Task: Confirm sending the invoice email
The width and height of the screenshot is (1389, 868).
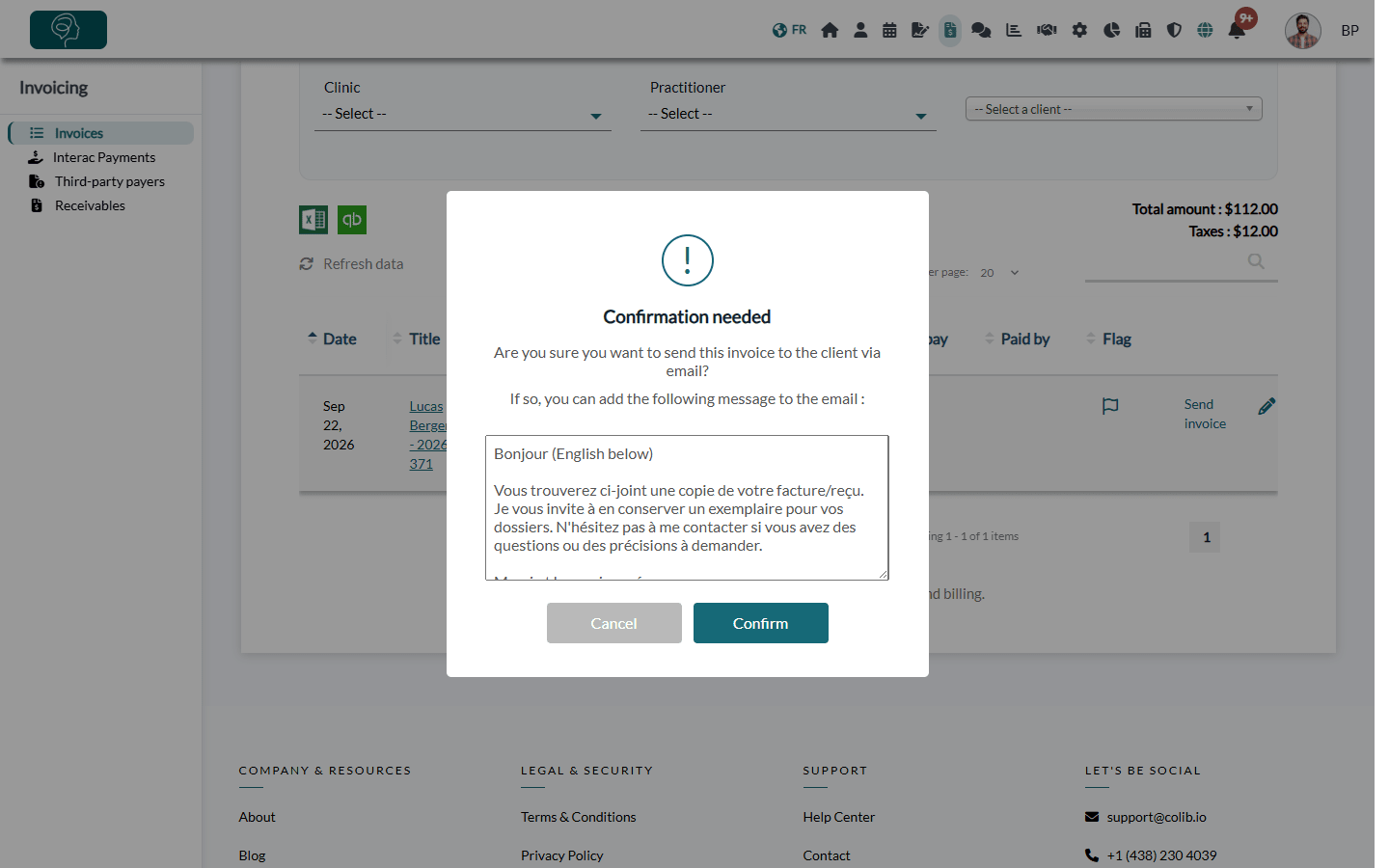Action: (x=761, y=623)
